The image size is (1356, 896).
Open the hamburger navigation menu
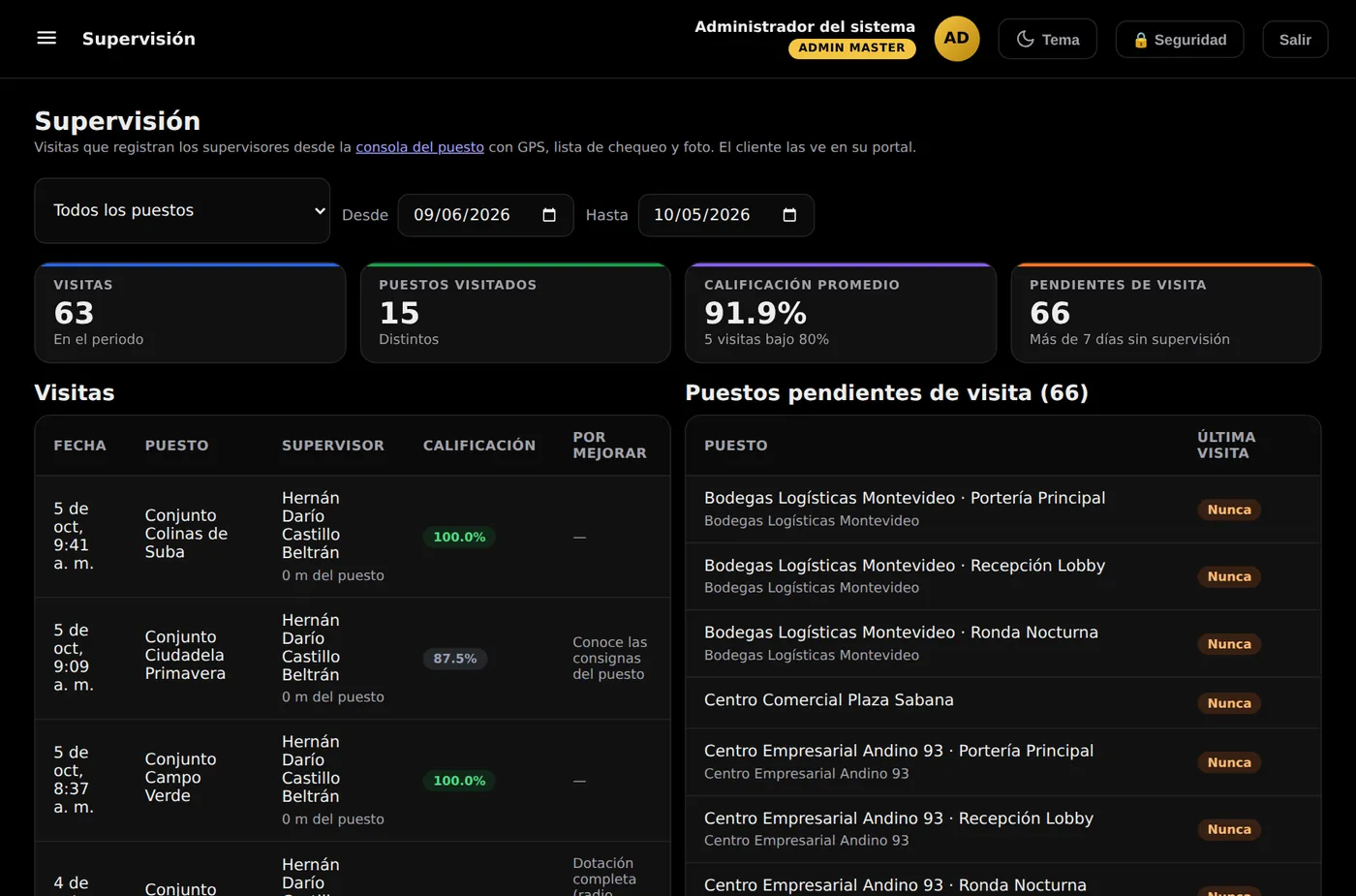pyautogui.click(x=46, y=38)
